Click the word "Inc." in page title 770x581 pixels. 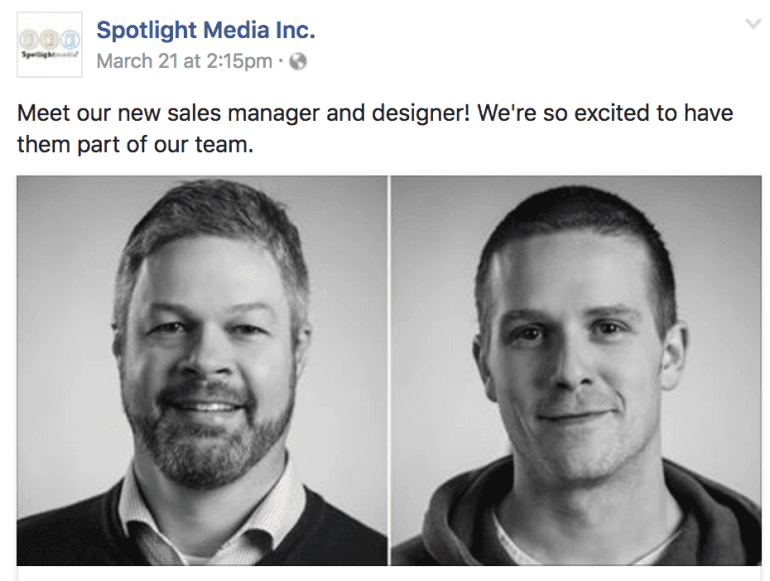pyautogui.click(x=295, y=30)
